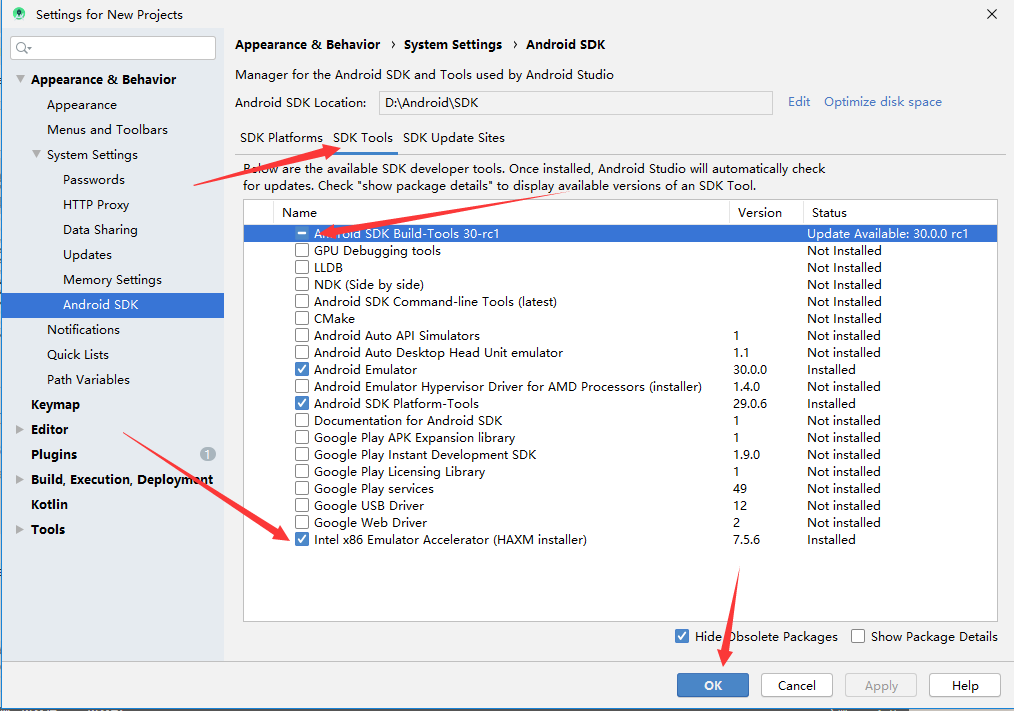Uncheck Android SDK Platform-Tools checkbox
Image resolution: width=1014 pixels, height=711 pixels.
[x=302, y=403]
